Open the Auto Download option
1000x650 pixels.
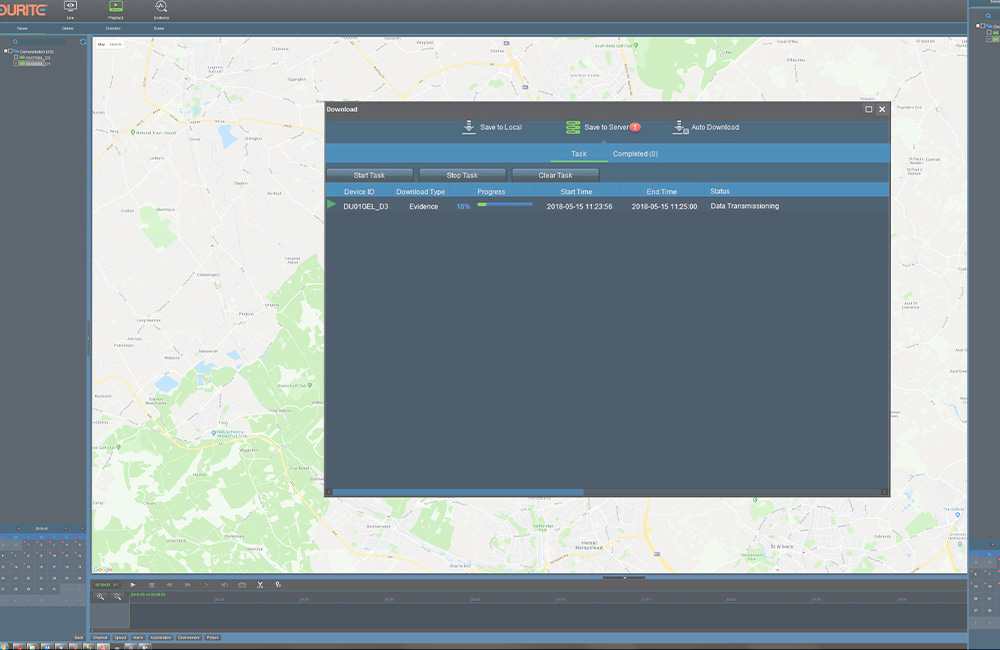[679, 128]
